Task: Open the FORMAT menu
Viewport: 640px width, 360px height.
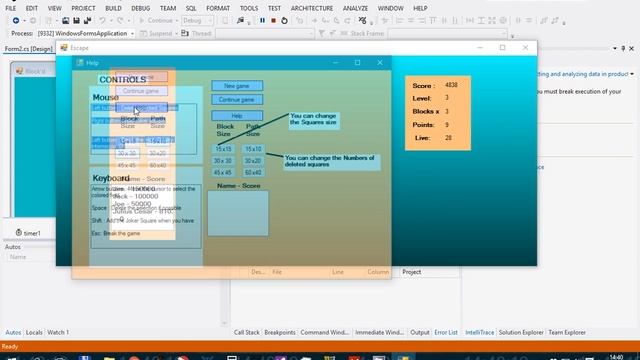Action: pyautogui.click(x=218, y=8)
